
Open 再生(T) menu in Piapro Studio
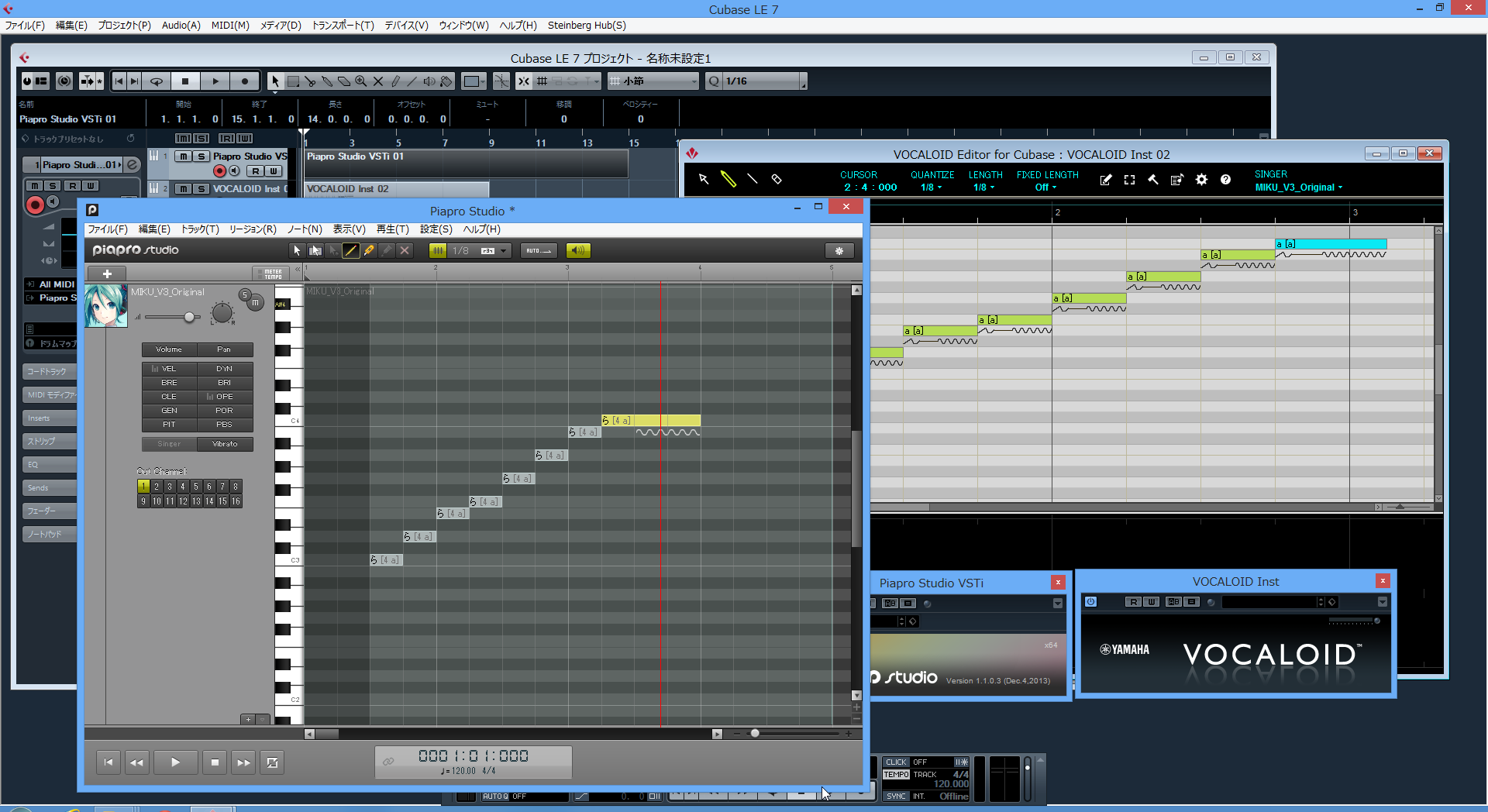(x=392, y=229)
